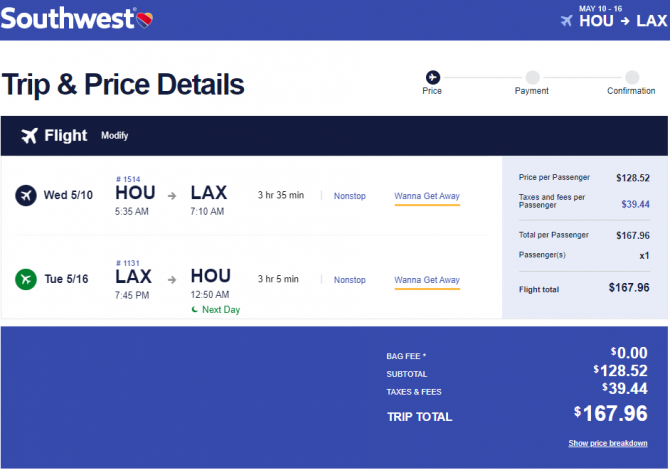Click the arrow between LAX and HOU on return flight
This screenshot has width=670, height=470.
172,280
